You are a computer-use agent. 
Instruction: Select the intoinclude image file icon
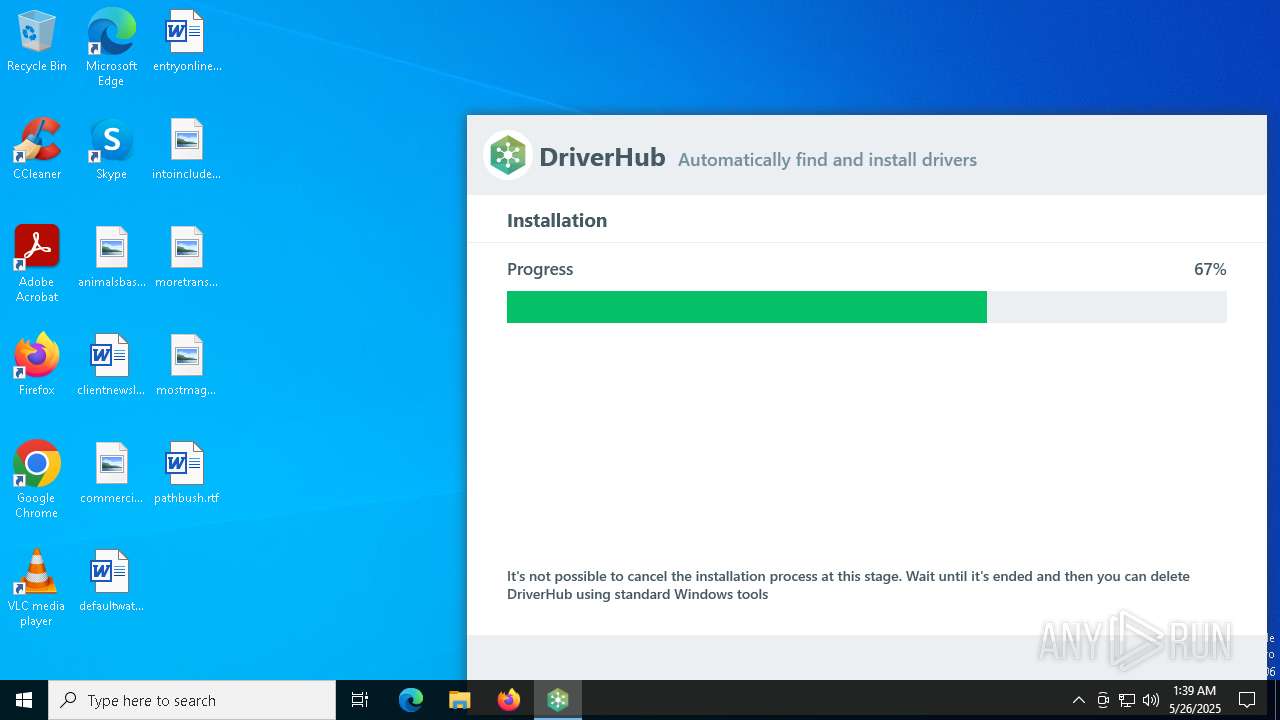(x=187, y=150)
